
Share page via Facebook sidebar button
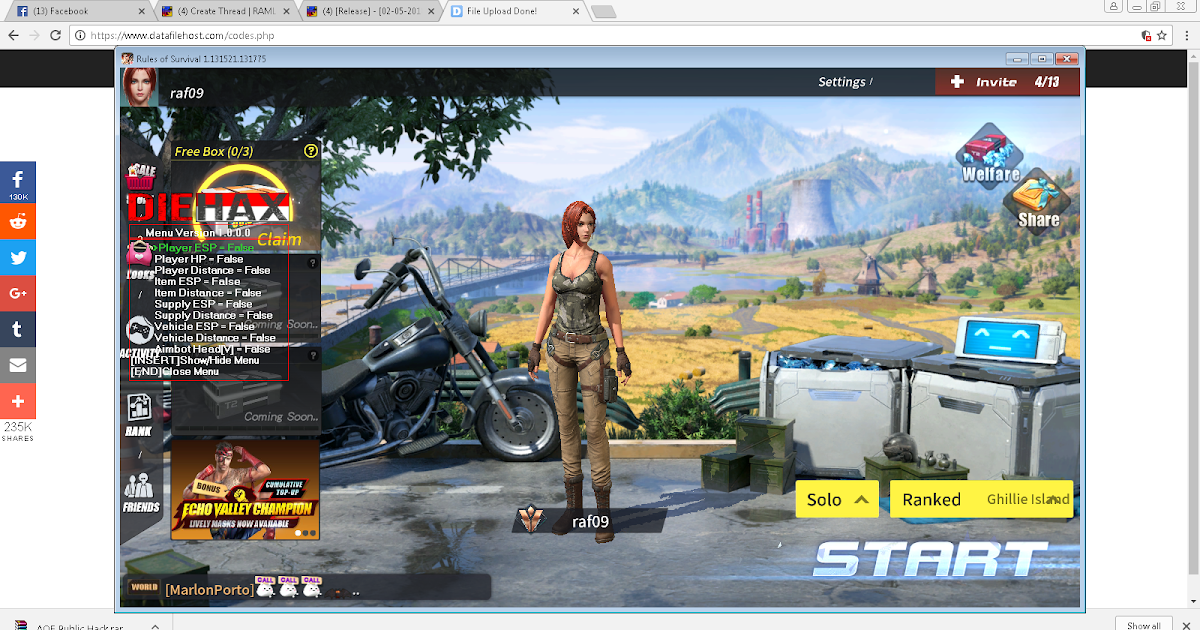(x=18, y=181)
